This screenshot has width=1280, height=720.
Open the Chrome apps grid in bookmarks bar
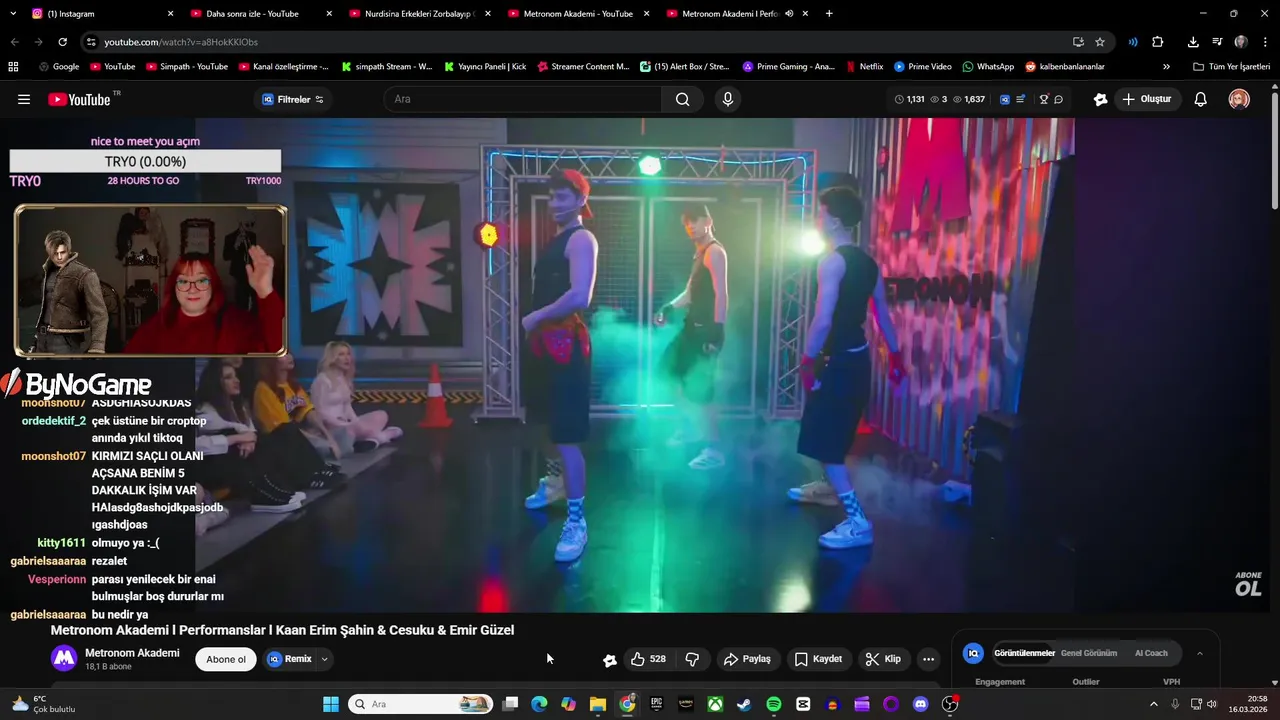[13, 67]
